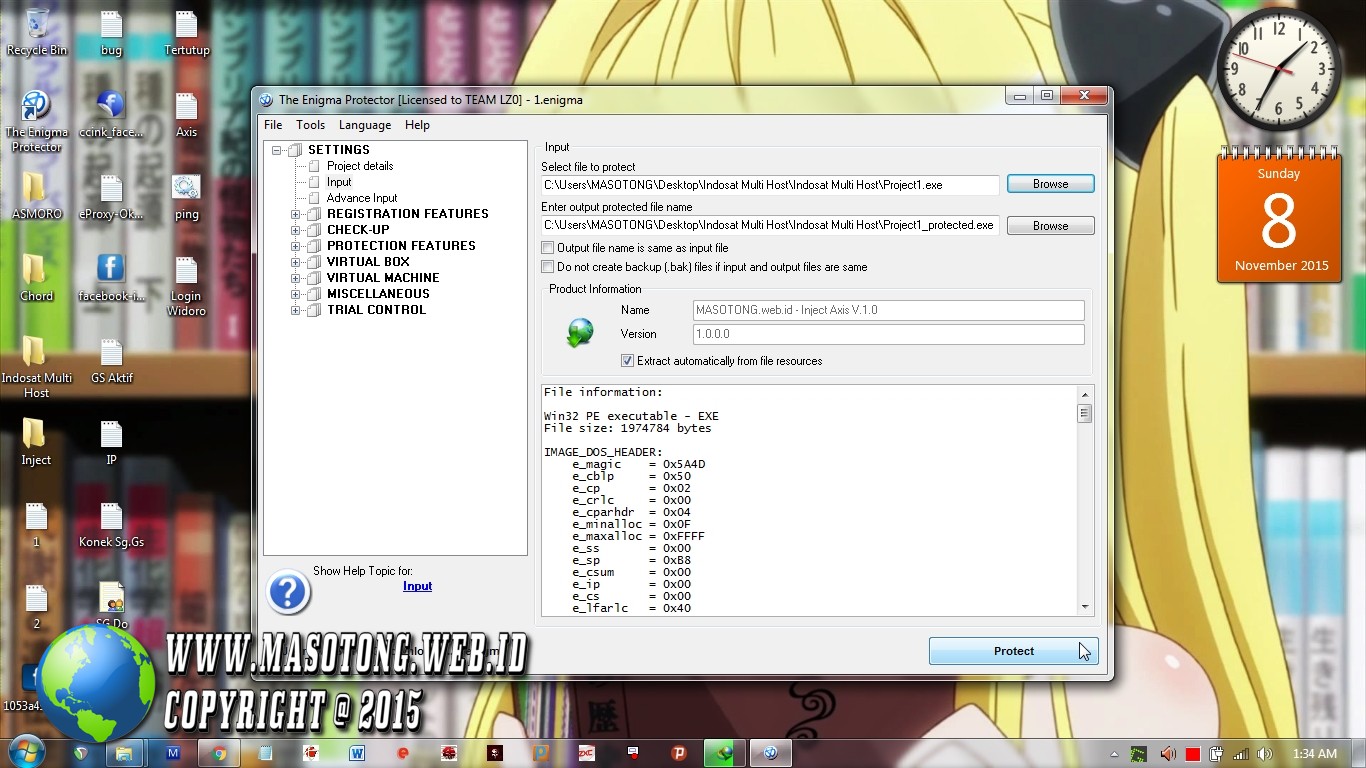This screenshot has width=1366, height=768.
Task: Enable Output file name same as input
Action: tap(547, 247)
